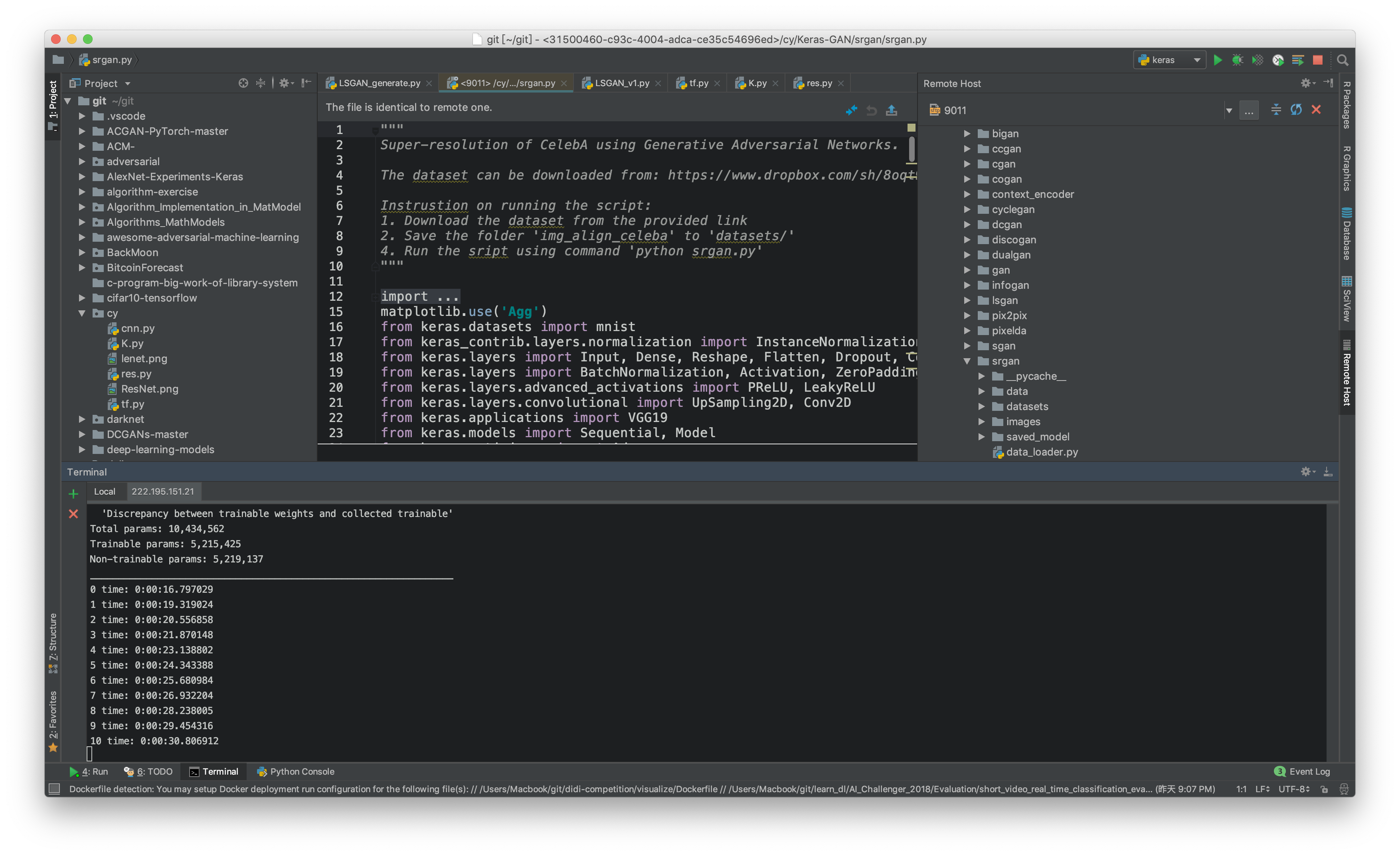The height and width of the screenshot is (856, 1400).
Task: Collapse the srgan folder in Remote Host
Action: [967, 361]
